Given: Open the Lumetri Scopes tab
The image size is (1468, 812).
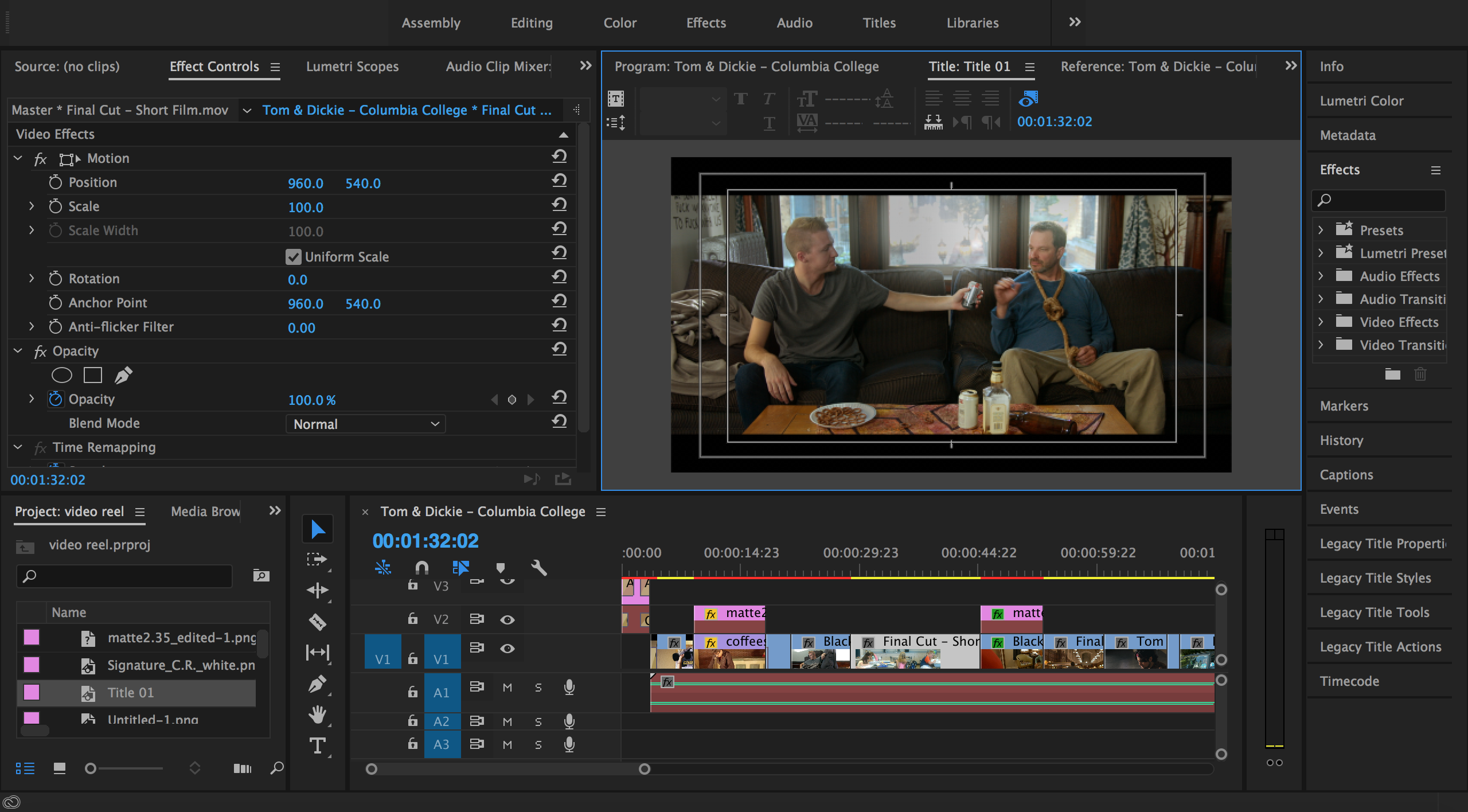Looking at the screenshot, I should [352, 67].
